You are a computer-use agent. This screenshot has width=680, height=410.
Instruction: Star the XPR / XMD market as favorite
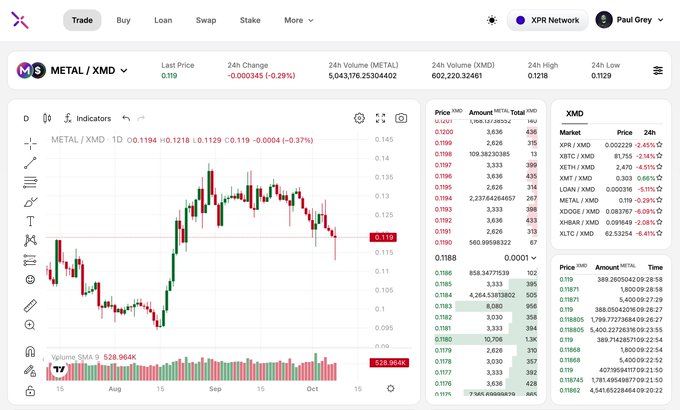pyautogui.click(x=659, y=144)
